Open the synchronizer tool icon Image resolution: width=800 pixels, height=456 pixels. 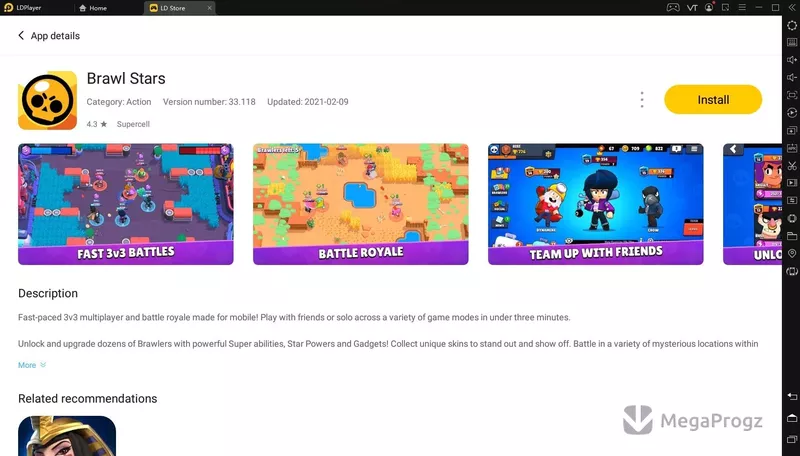pyautogui.click(x=792, y=200)
